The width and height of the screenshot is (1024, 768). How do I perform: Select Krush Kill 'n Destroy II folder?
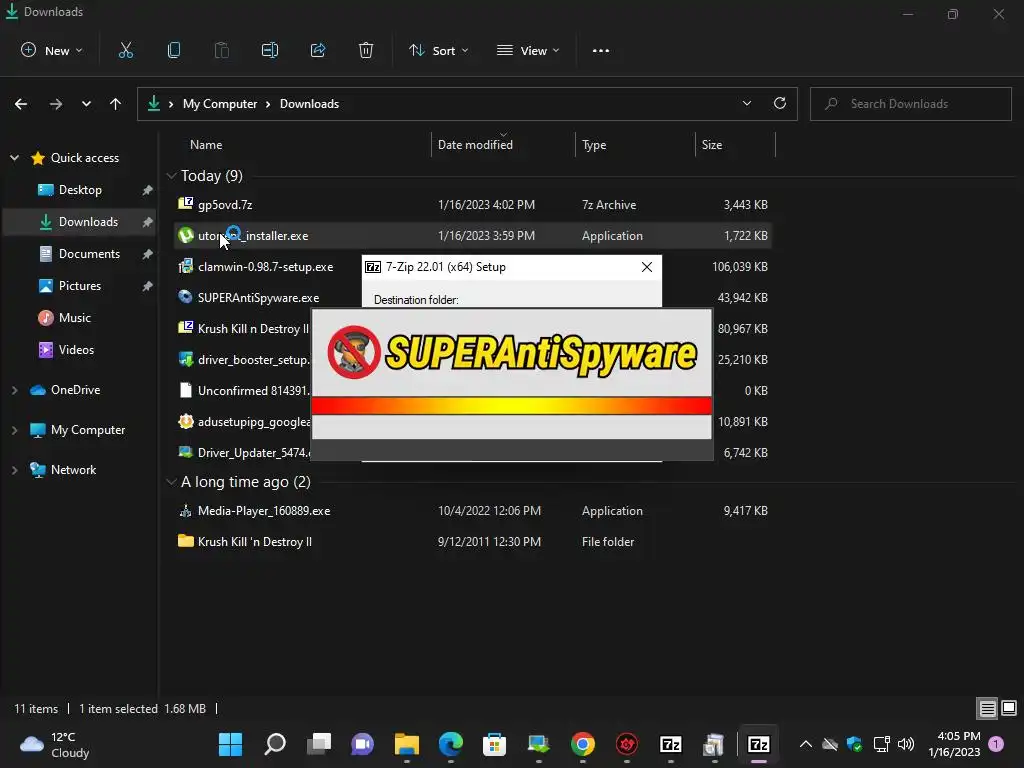click(473, 541)
